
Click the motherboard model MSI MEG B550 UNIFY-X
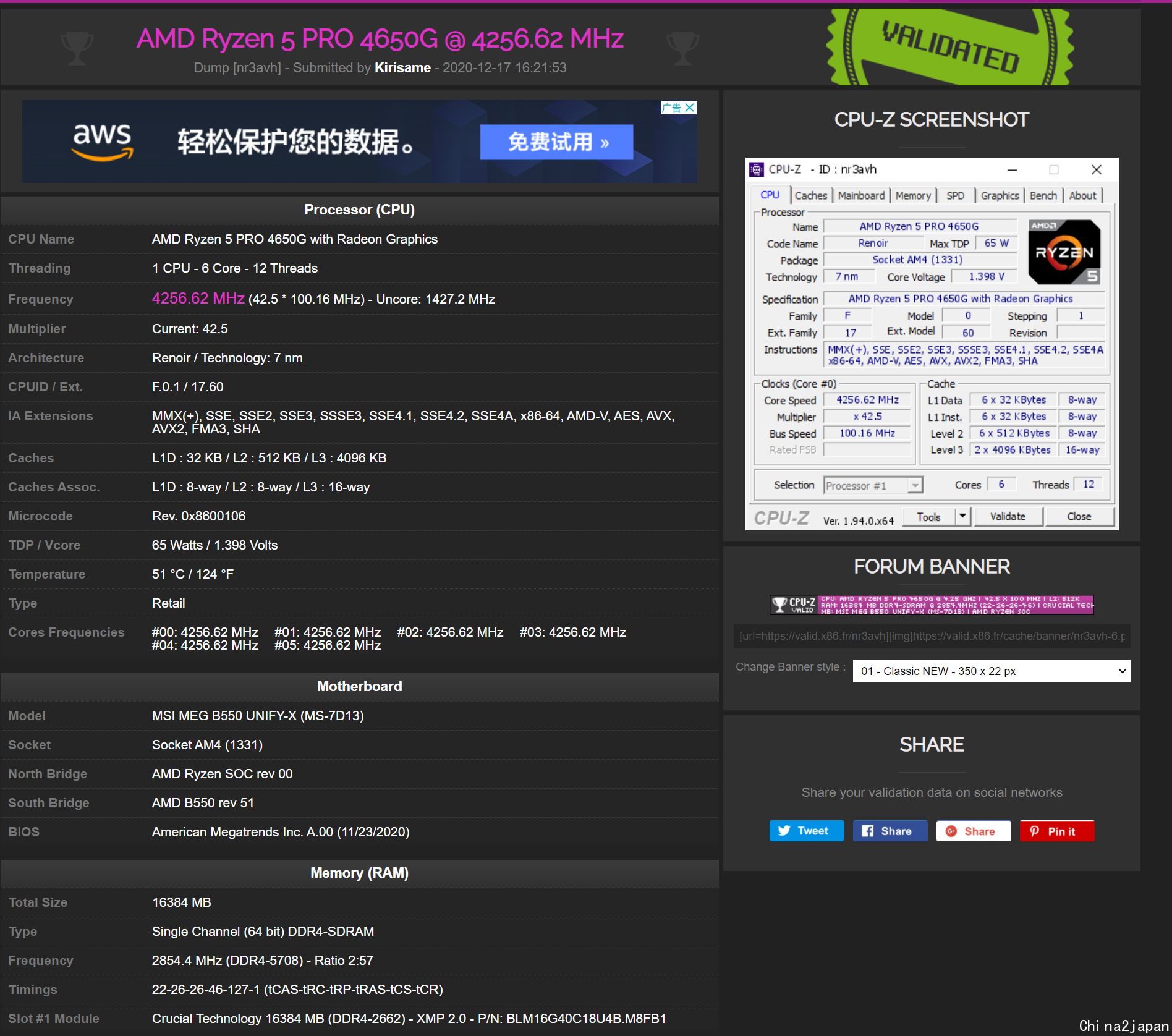point(258,716)
